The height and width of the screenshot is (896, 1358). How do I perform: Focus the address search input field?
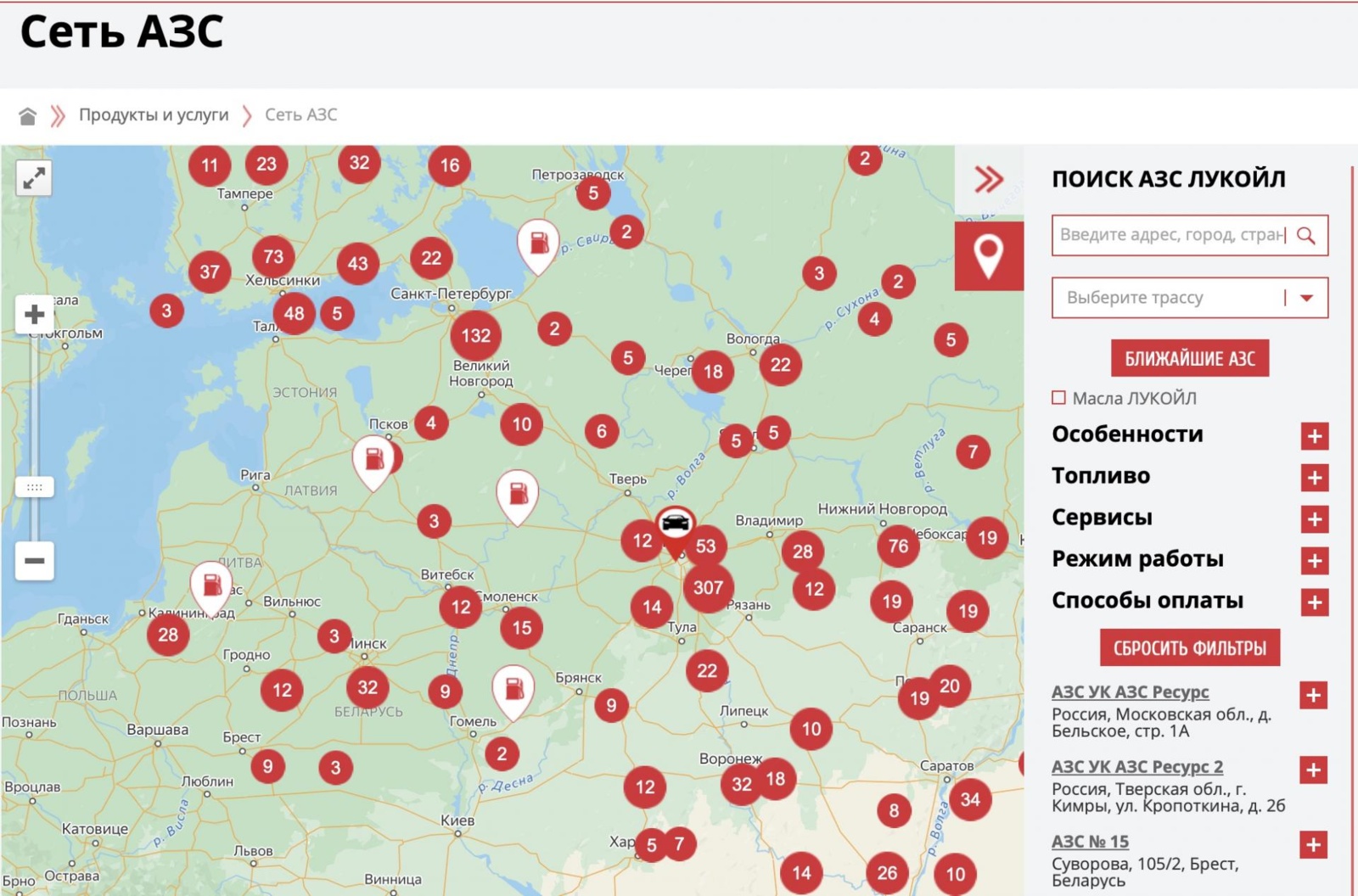click(1171, 235)
